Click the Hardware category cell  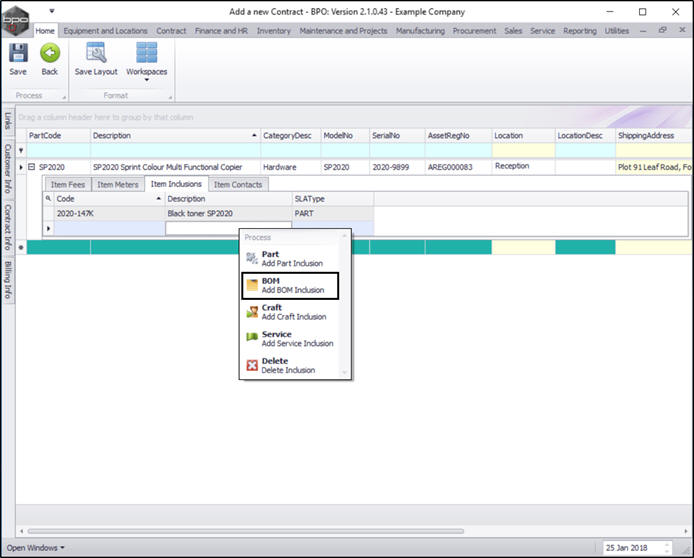tap(290, 167)
